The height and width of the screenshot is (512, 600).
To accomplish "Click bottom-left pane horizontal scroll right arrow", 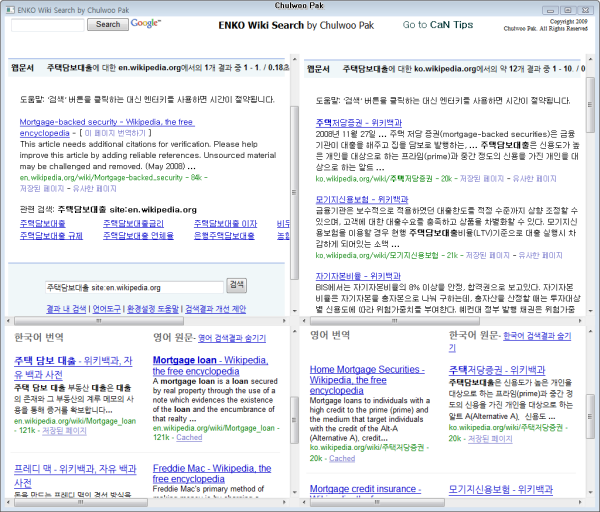I will (x=284, y=502).
